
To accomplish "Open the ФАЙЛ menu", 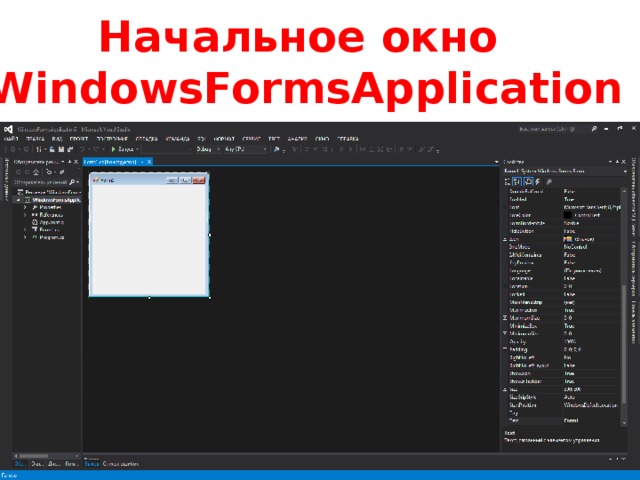I will (x=10, y=139).
